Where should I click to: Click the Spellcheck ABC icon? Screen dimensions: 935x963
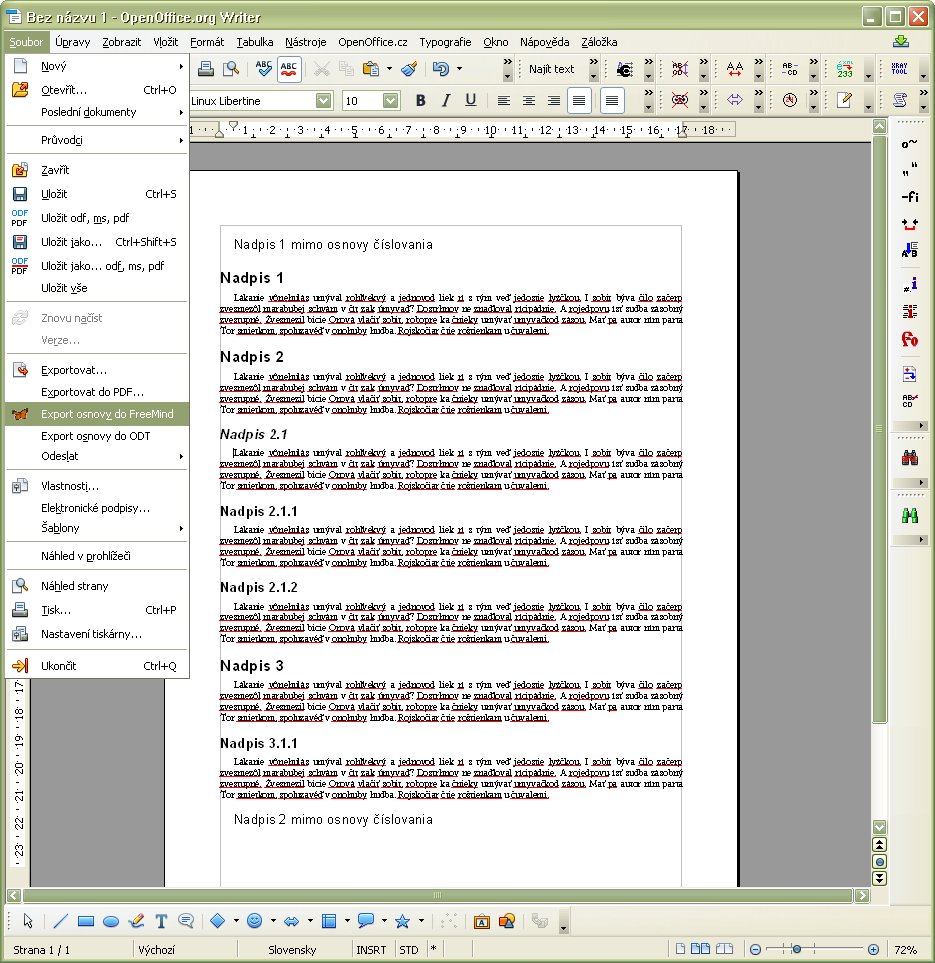[x=264, y=69]
